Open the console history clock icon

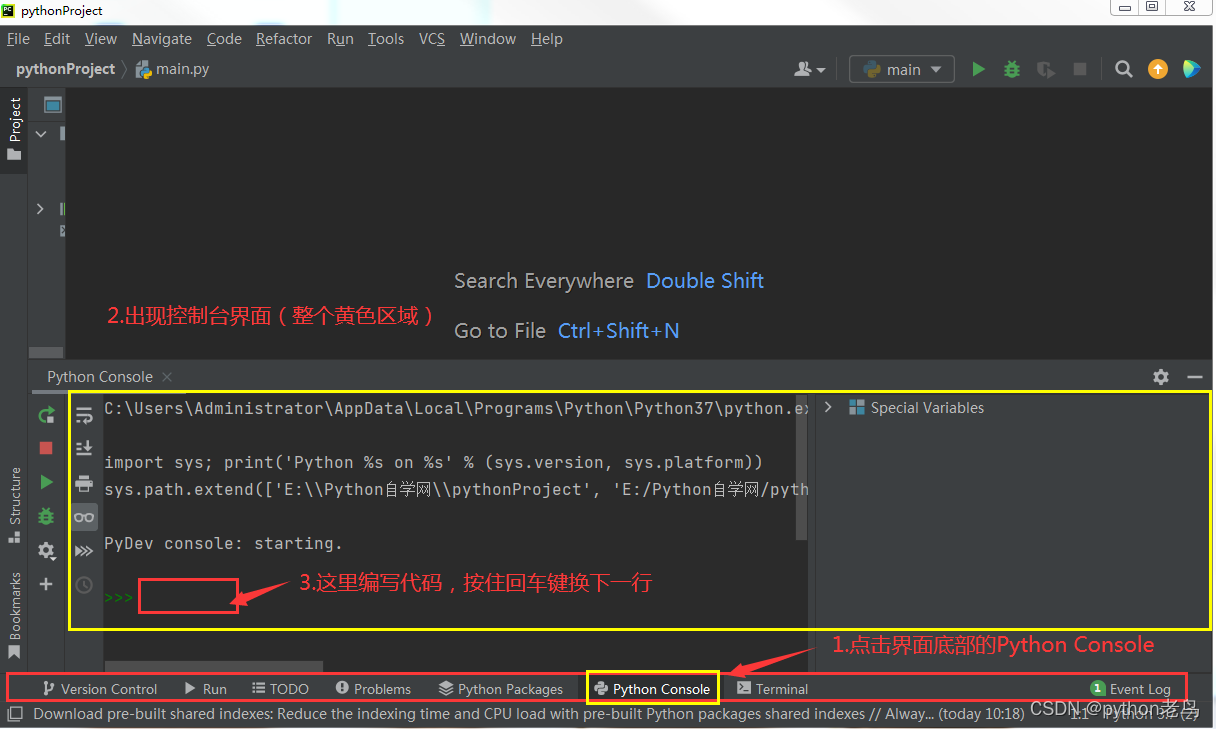tap(84, 585)
